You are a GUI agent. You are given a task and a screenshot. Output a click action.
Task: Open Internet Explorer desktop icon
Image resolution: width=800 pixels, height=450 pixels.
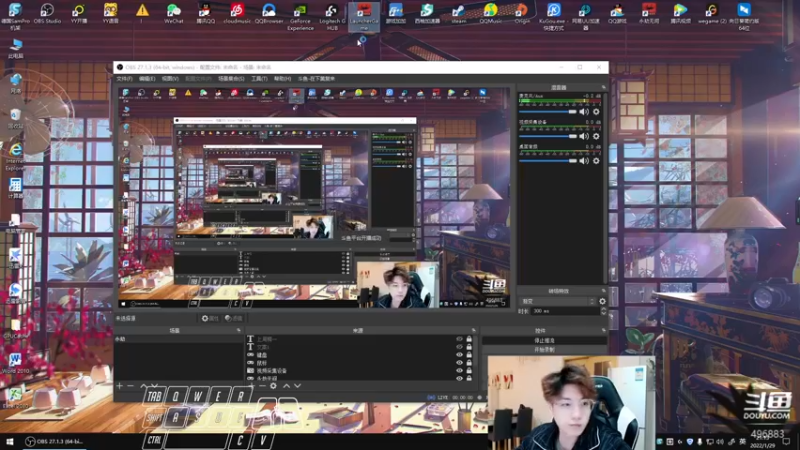[x=15, y=156]
